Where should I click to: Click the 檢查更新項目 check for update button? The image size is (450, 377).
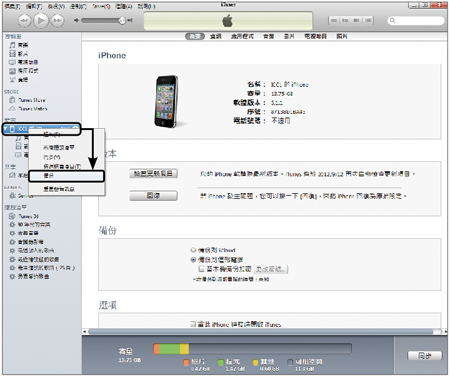[153, 174]
